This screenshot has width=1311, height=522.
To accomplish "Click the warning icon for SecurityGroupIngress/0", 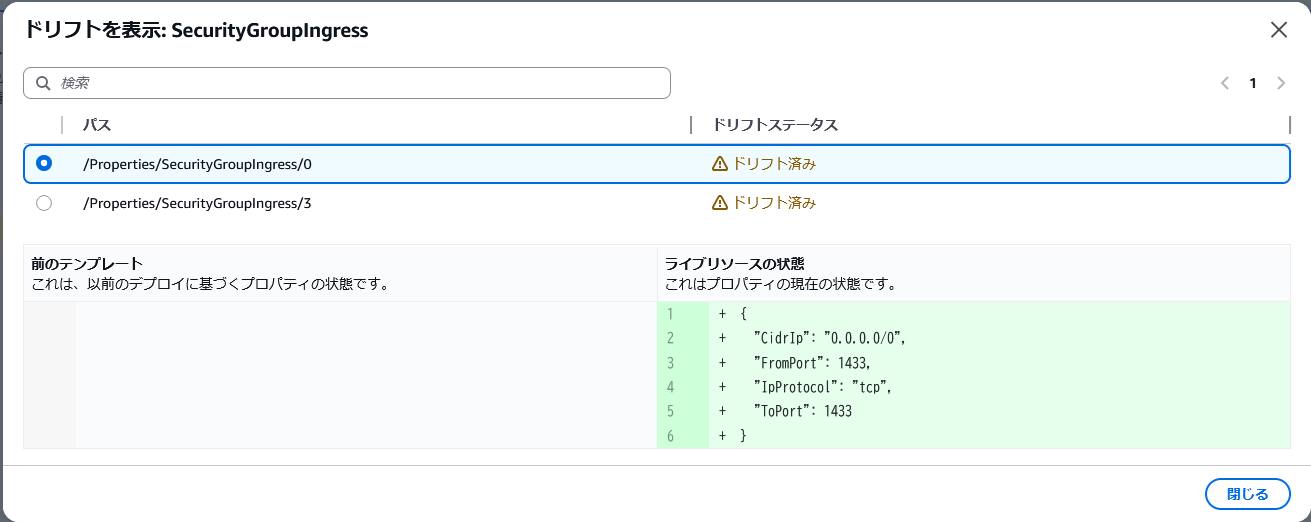I will point(719,164).
